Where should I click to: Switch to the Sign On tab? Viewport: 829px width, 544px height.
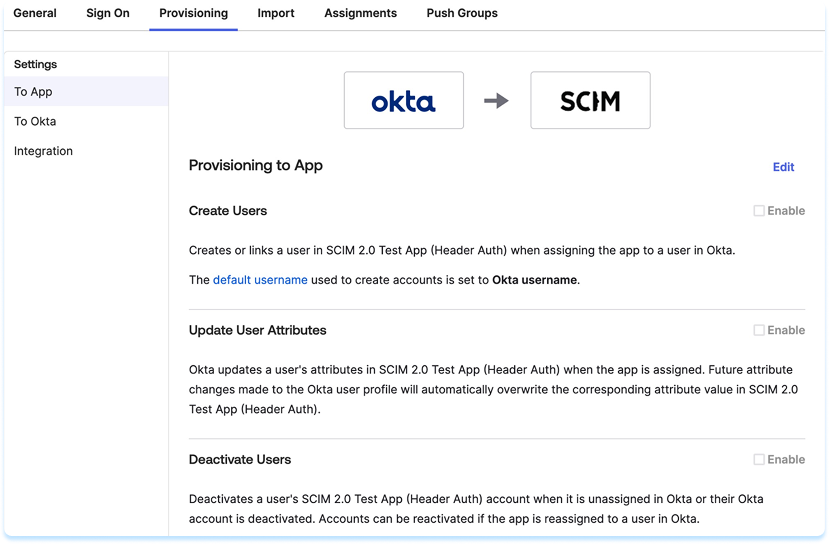click(108, 14)
